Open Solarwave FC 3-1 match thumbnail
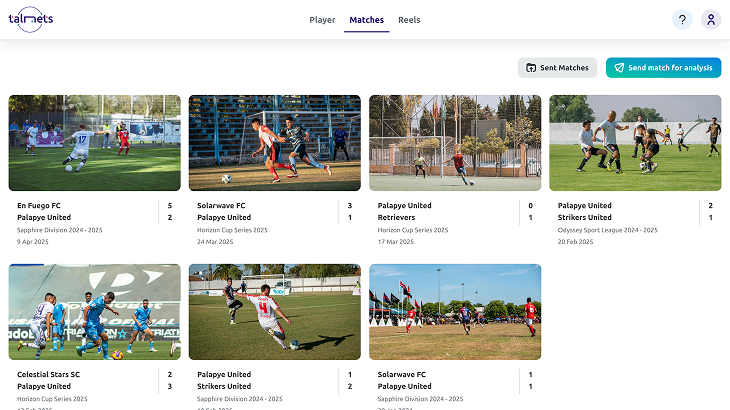730x410 pixels. pyautogui.click(x=275, y=143)
